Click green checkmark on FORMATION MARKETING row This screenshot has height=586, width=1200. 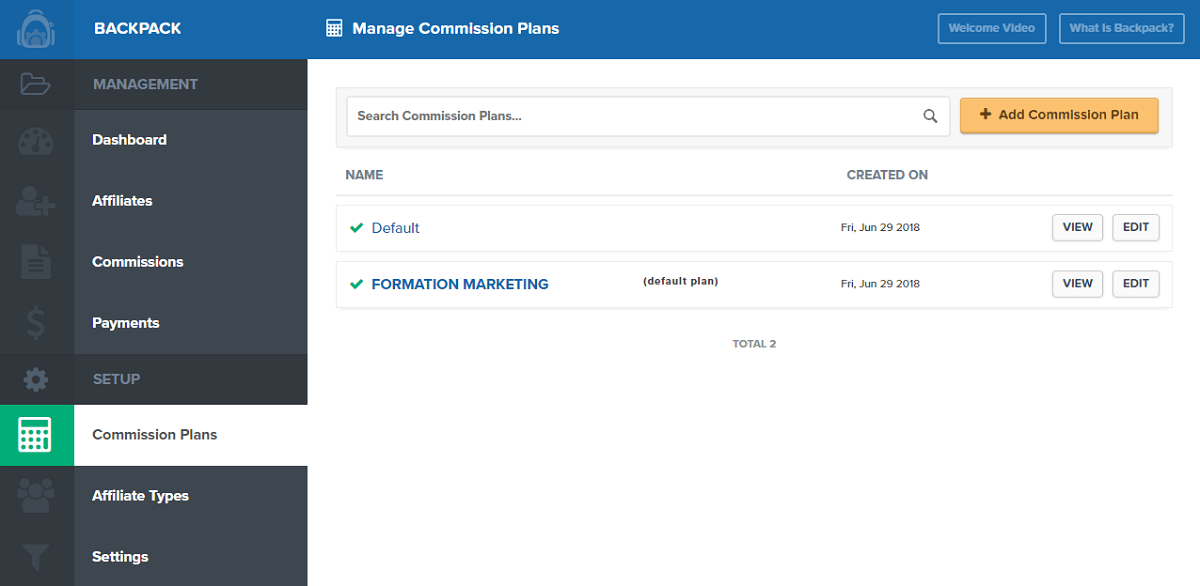[x=356, y=284]
